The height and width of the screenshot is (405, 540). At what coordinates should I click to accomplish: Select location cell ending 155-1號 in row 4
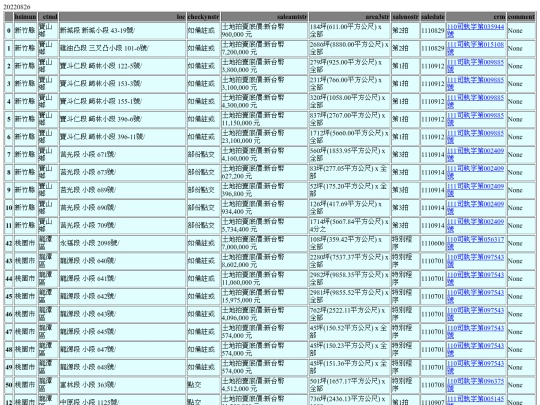(x=122, y=101)
